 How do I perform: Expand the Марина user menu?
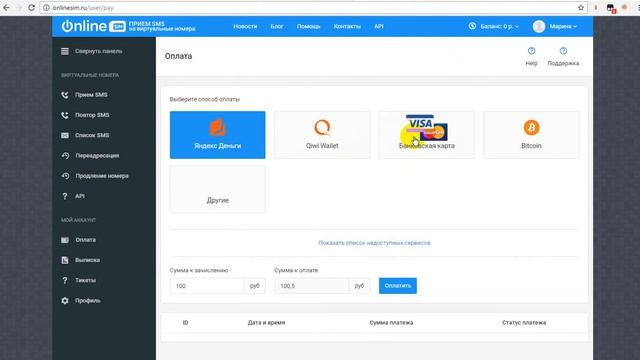563,26
